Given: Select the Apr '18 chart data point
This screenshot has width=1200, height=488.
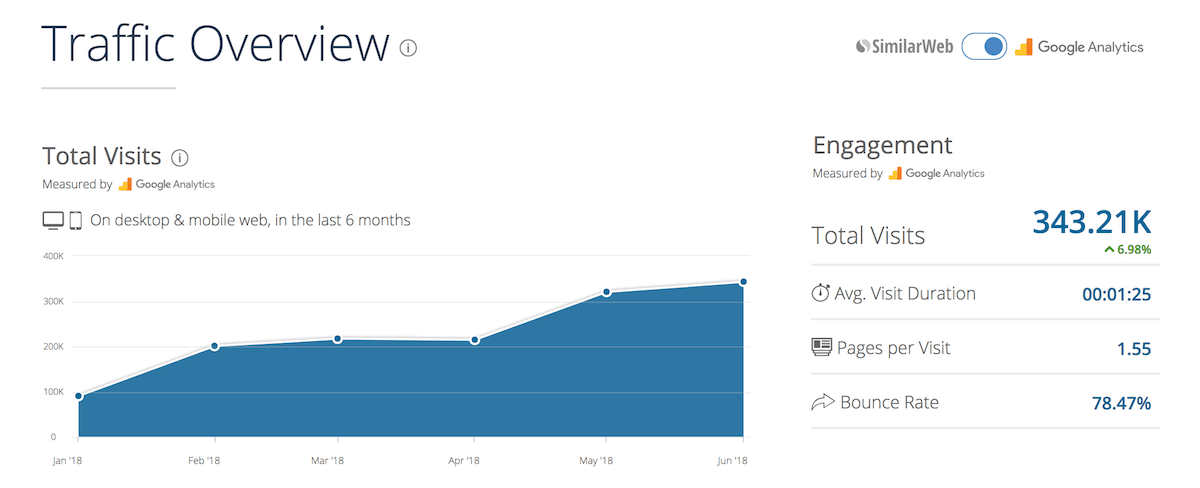Looking at the screenshot, I should click(x=475, y=341).
